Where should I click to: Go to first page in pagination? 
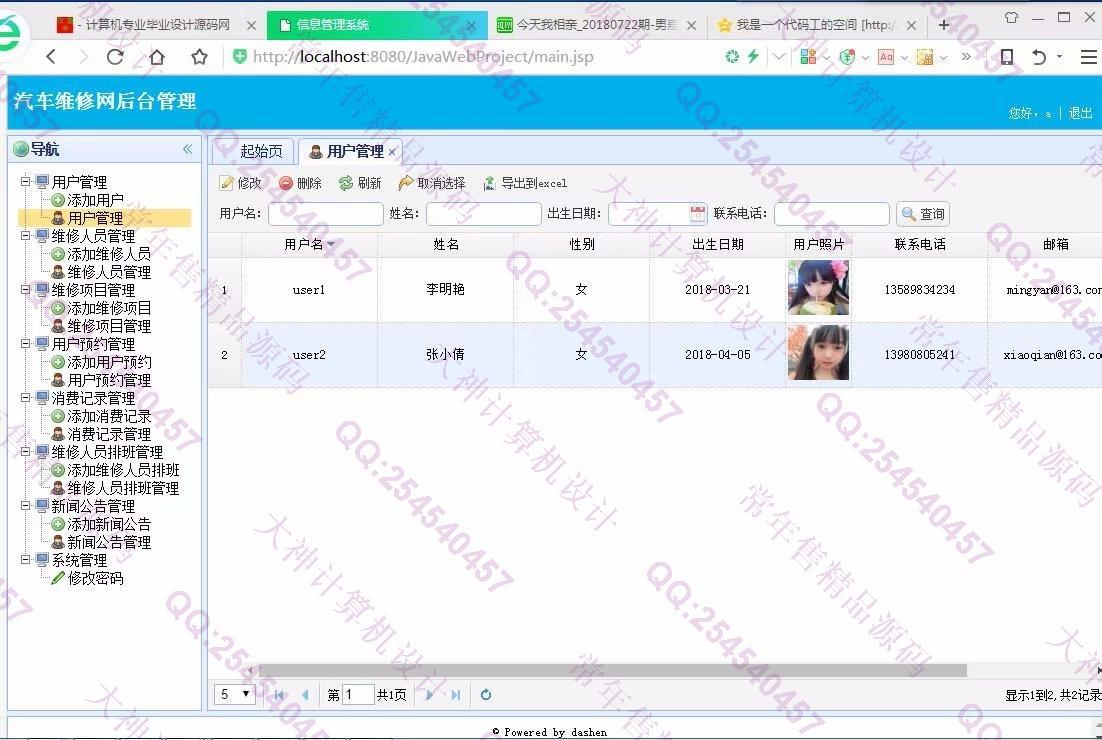pyautogui.click(x=279, y=695)
